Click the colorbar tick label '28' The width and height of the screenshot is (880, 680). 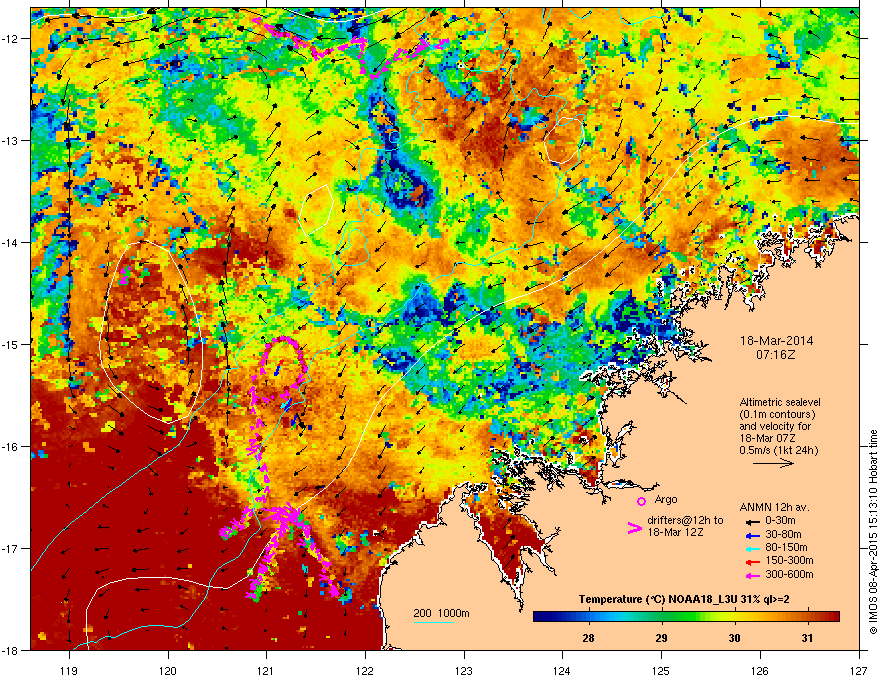click(588, 638)
